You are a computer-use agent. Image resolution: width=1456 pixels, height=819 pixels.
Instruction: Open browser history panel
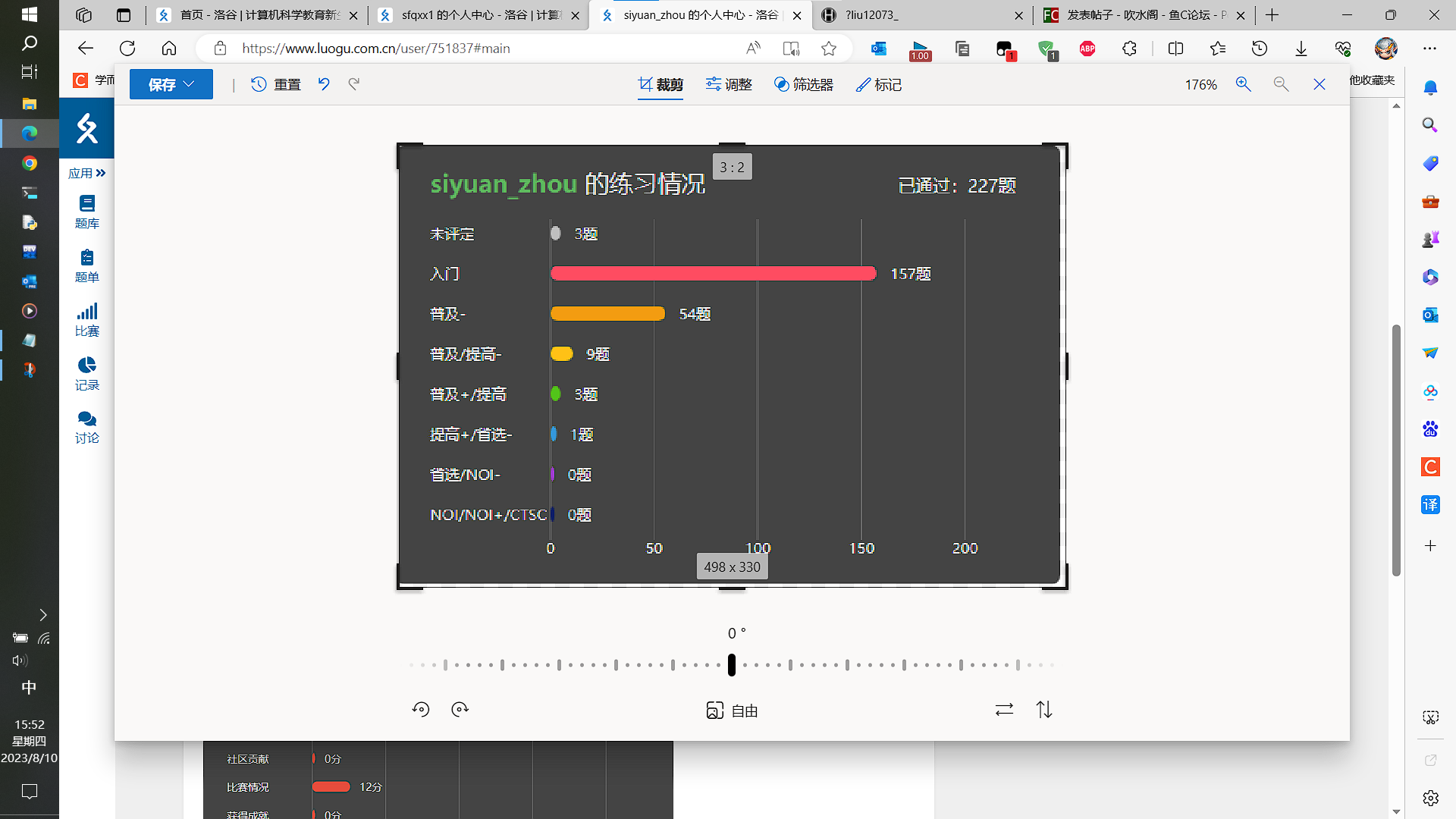tap(1260, 49)
